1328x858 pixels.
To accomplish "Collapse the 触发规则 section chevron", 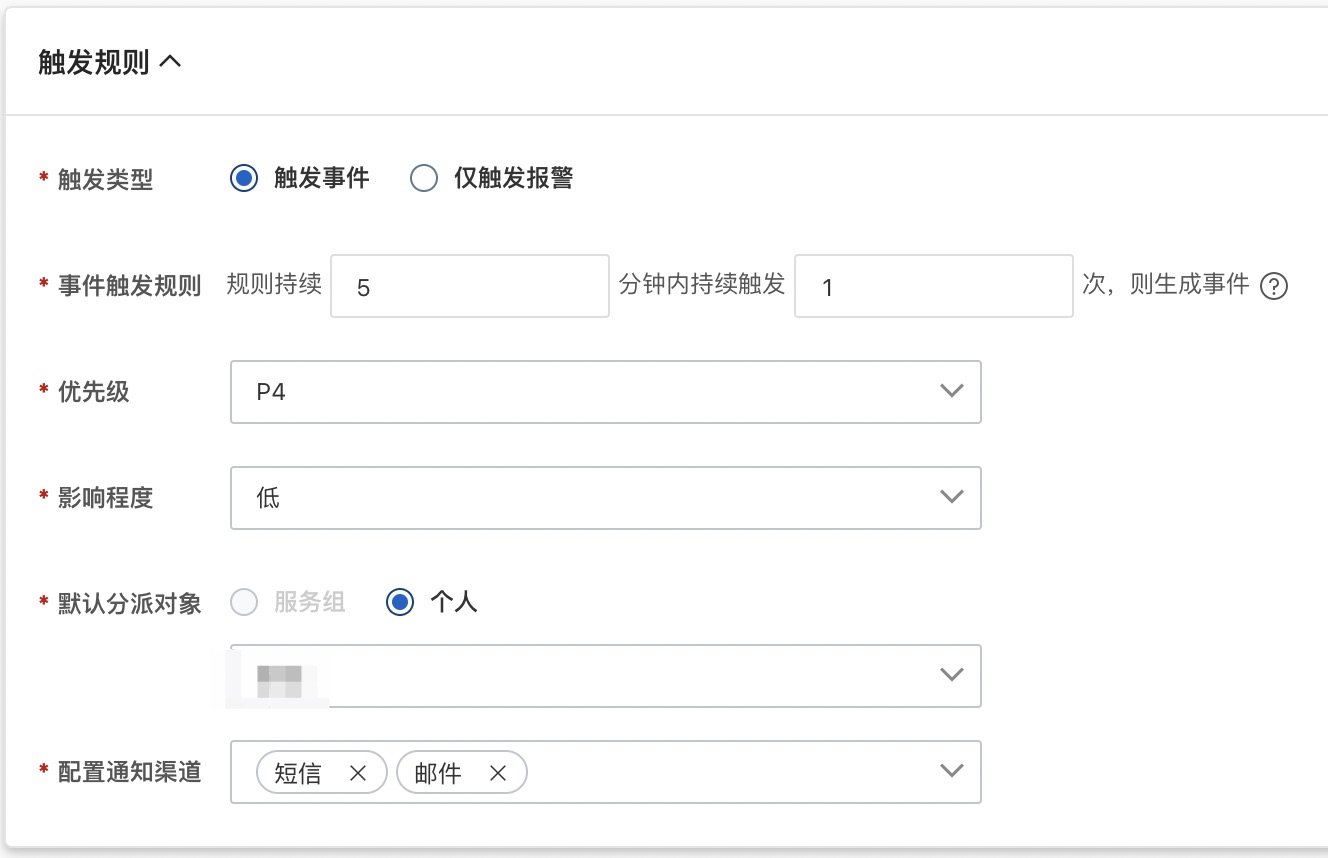I will [170, 62].
